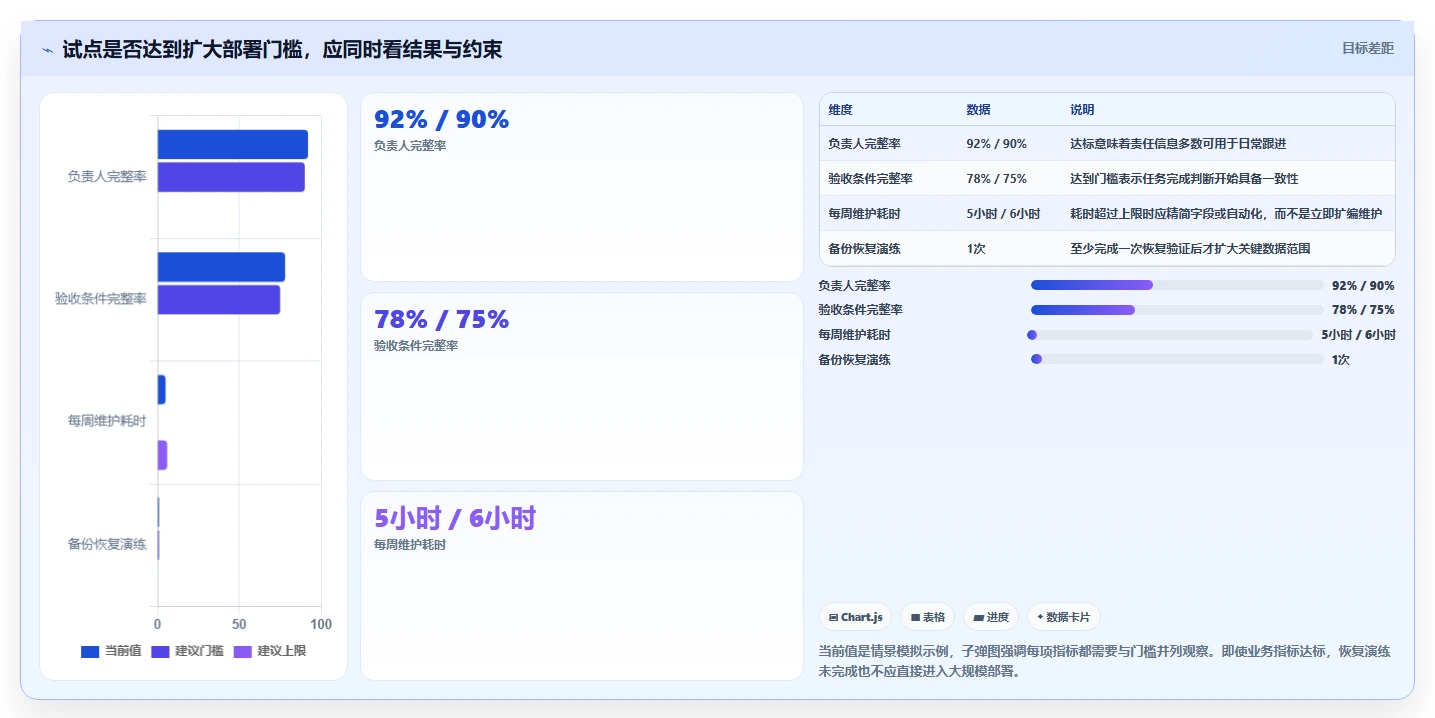Click the 验收条件完整率 label on the chart axis
This screenshot has width=1435, height=718.
[x=101, y=299]
